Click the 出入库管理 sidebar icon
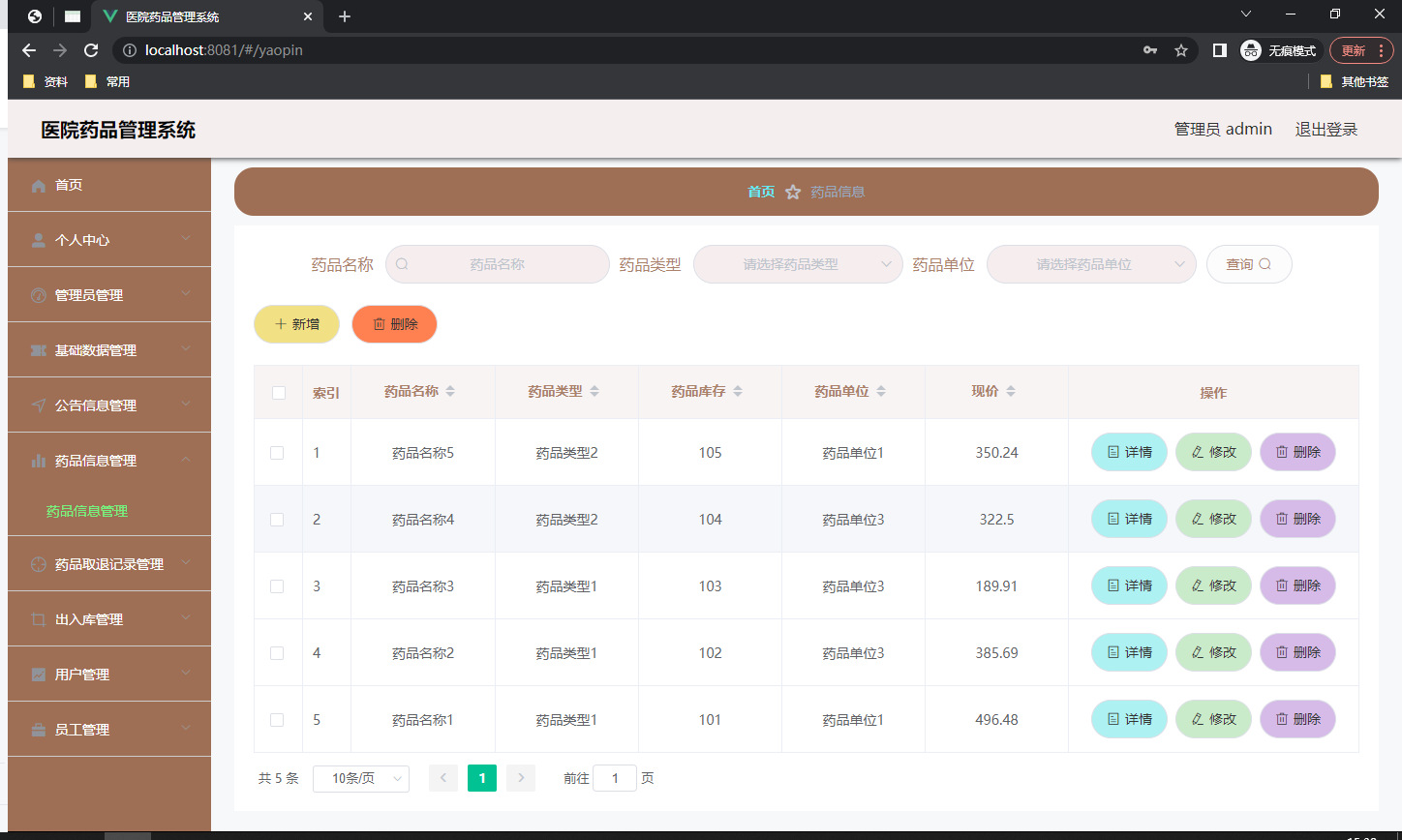 point(39,617)
